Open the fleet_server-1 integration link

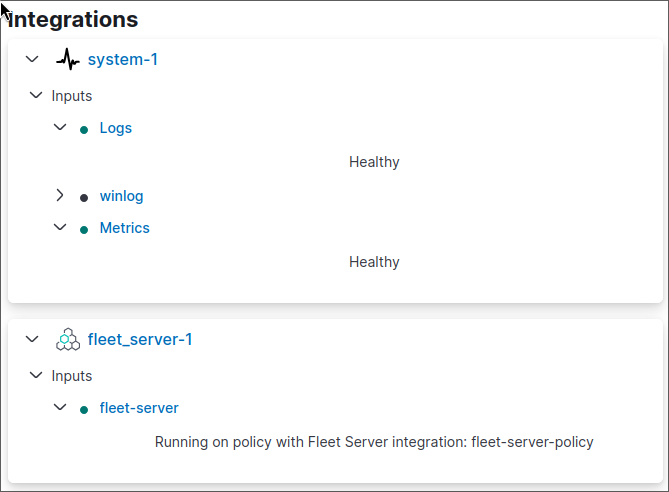140,340
